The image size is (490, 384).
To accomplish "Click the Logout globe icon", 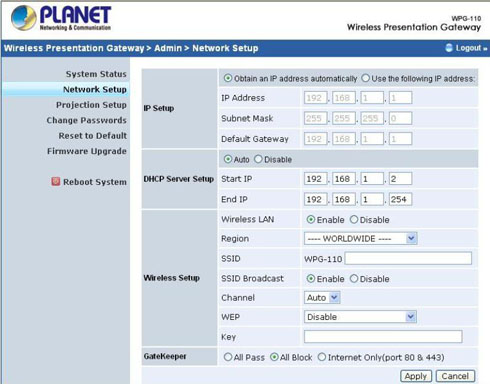I will click(449, 48).
